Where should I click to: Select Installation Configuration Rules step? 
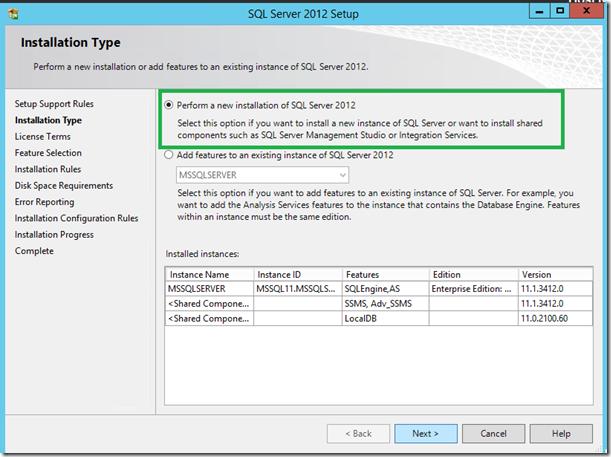76,219
